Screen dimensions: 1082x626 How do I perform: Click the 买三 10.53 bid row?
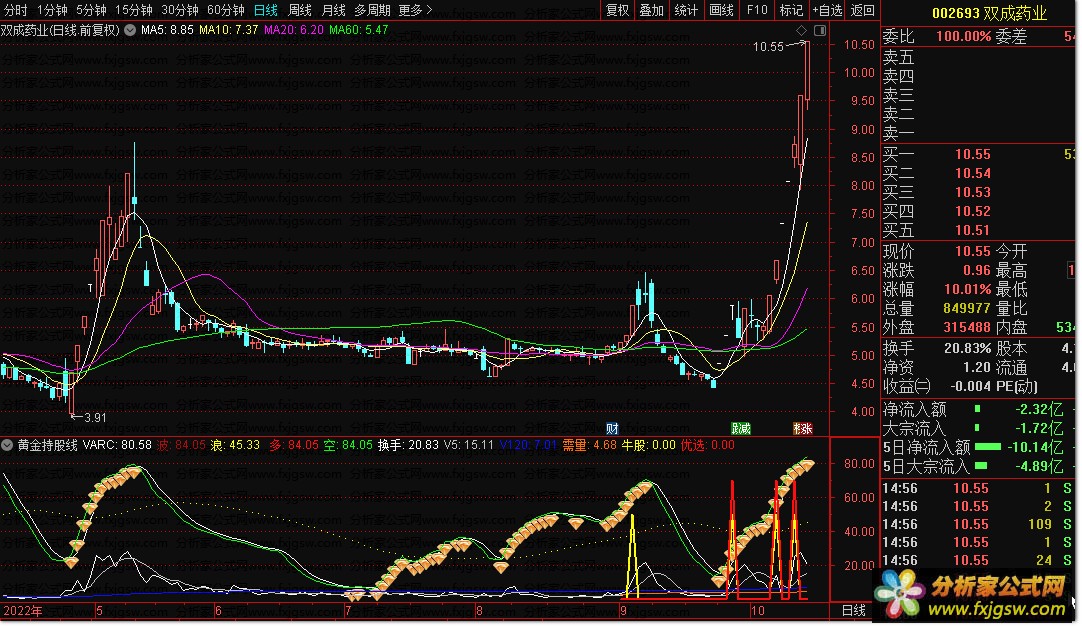point(978,192)
